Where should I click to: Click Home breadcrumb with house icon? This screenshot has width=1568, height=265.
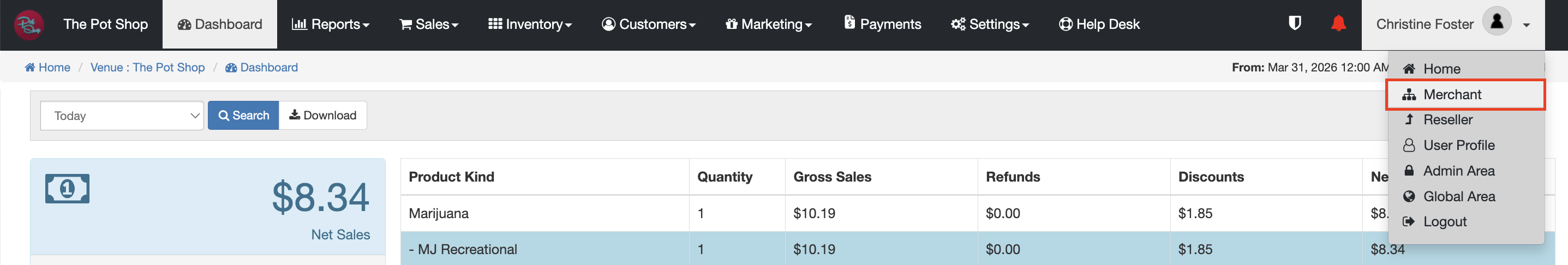coord(47,68)
